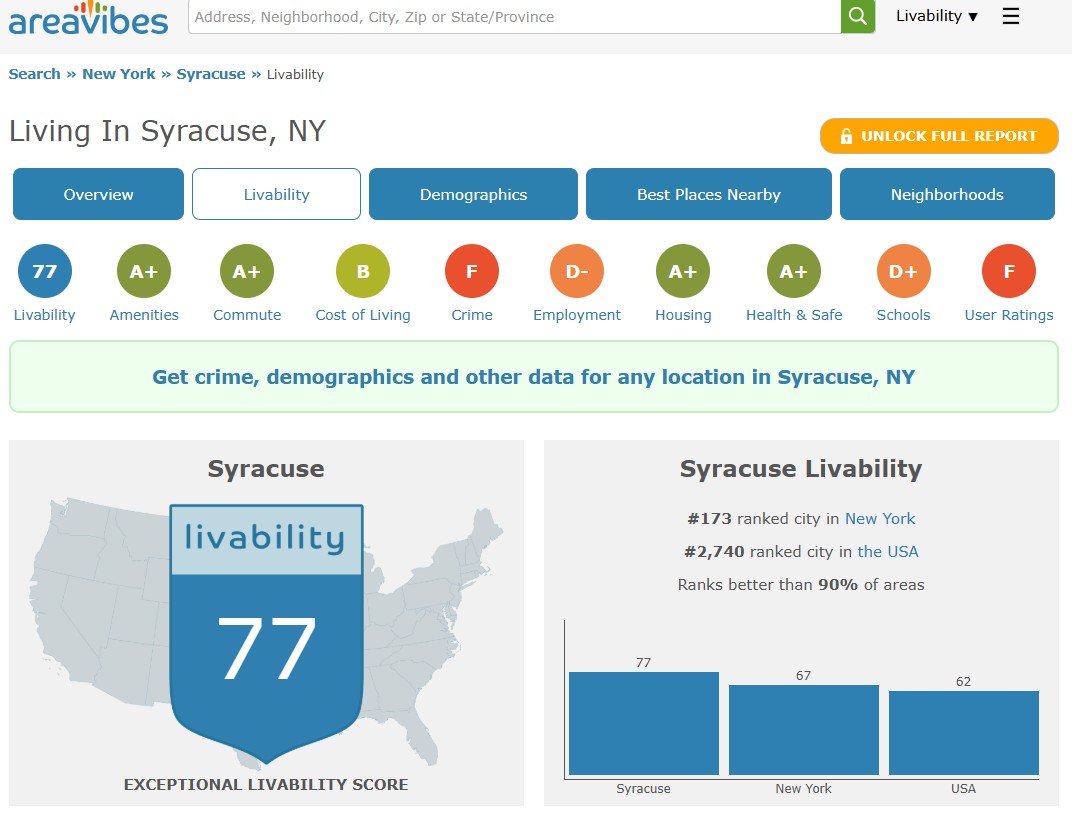Image resolution: width=1072 pixels, height=818 pixels.
Task: Click the green search magnifier button
Action: tap(857, 16)
